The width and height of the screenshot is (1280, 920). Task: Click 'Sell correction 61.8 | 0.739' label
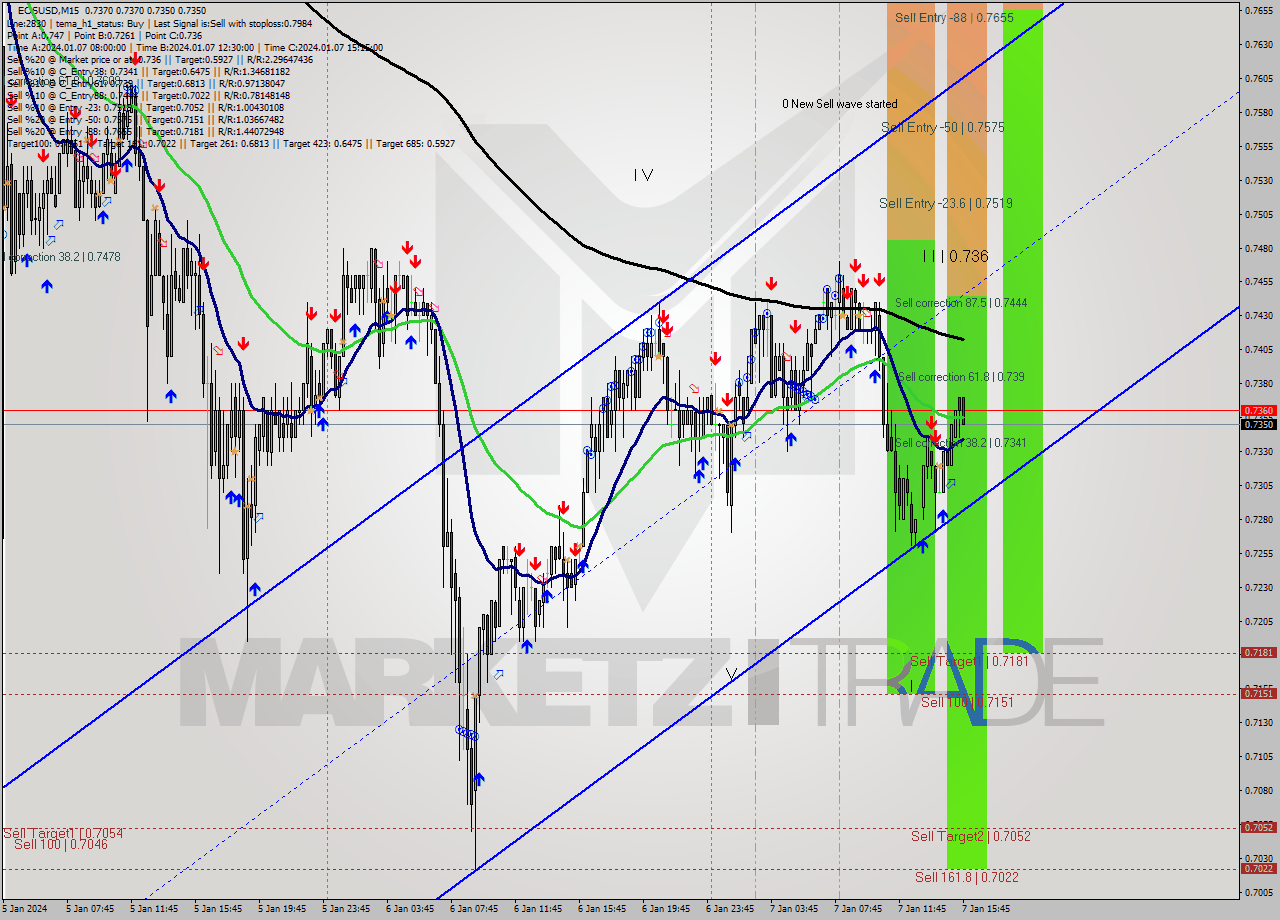coord(960,377)
